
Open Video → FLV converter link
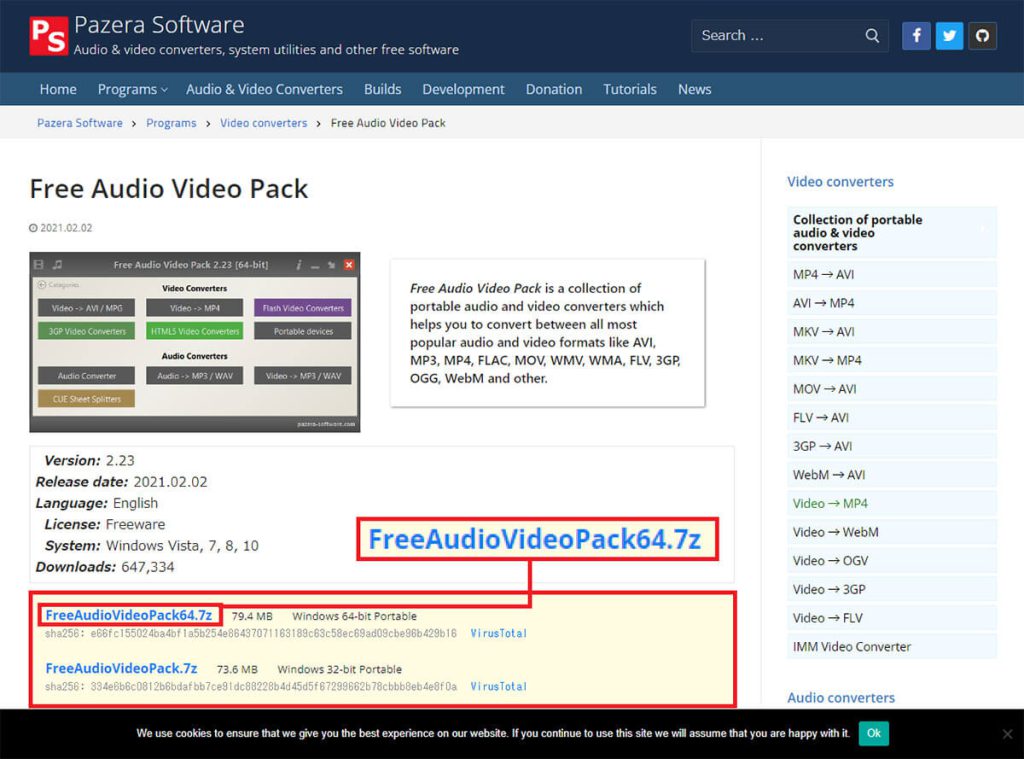coord(892,618)
